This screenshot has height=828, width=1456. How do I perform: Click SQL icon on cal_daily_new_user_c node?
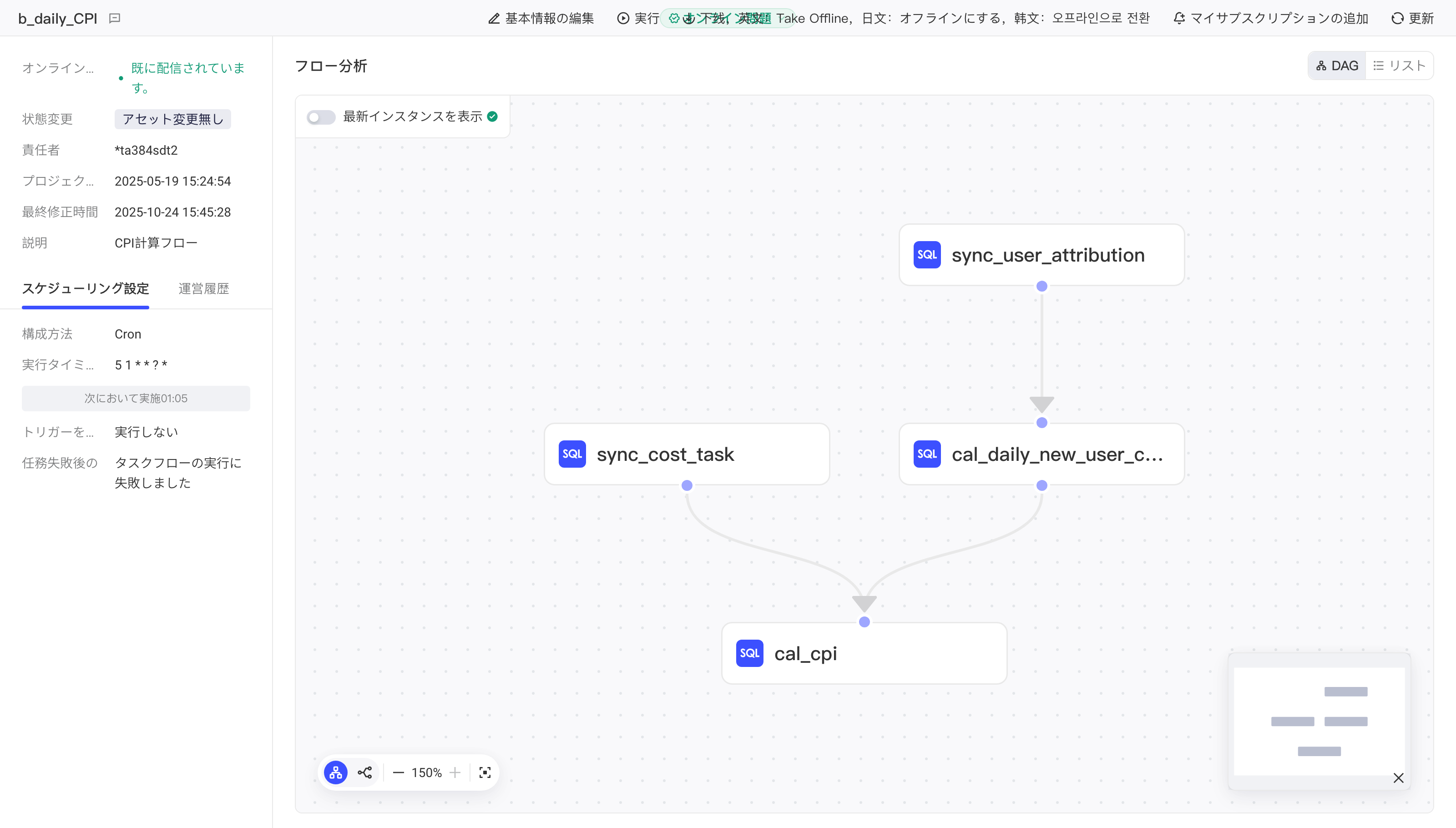(x=927, y=454)
